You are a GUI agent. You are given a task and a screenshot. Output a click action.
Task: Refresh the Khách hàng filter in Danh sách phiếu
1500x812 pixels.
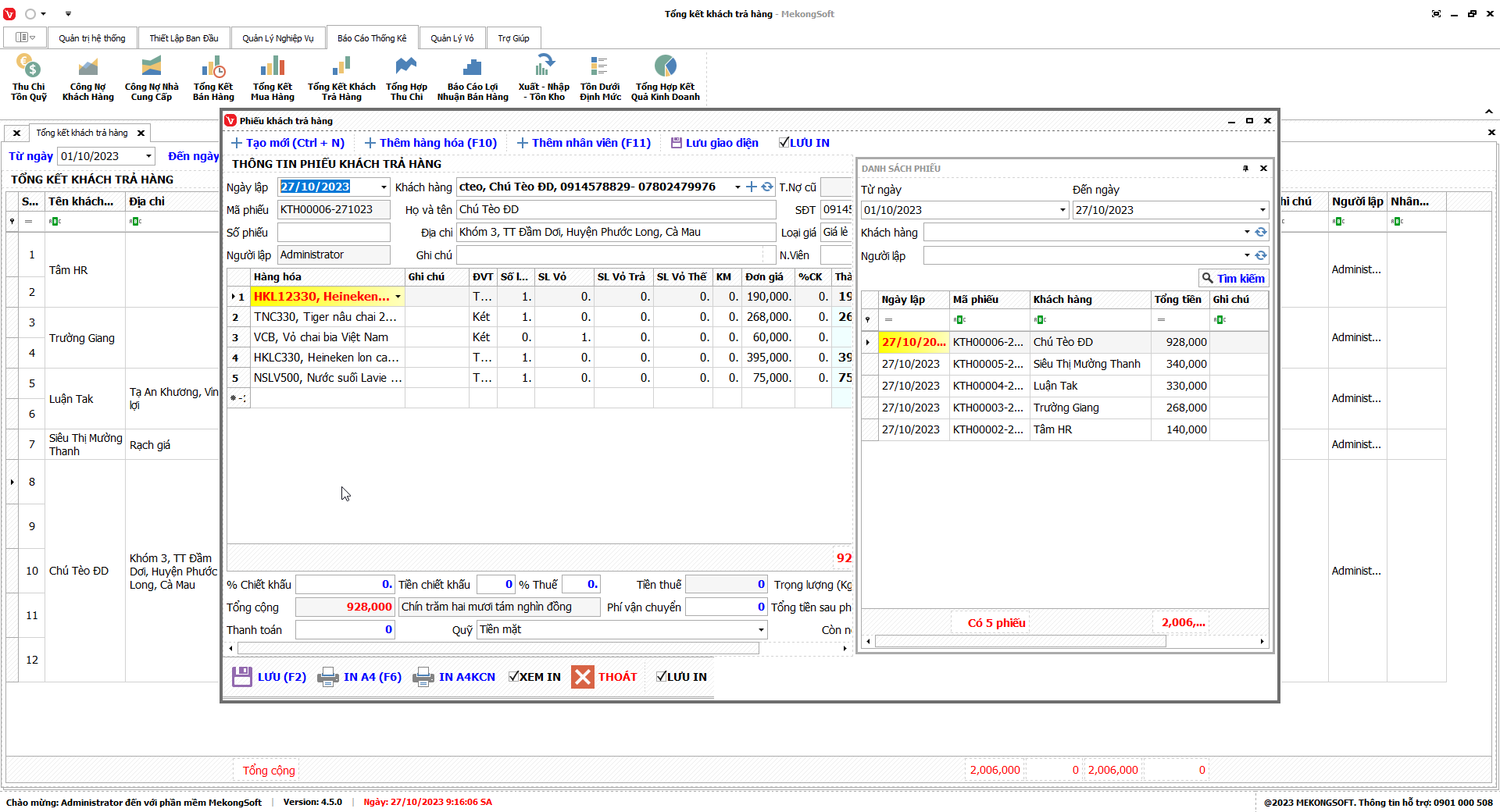1260,233
